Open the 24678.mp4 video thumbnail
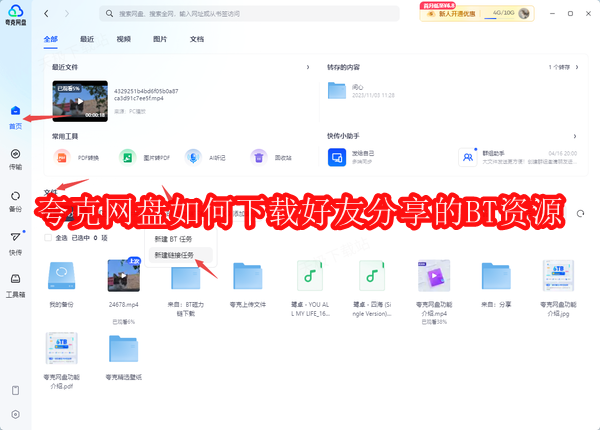Screen dimensions: 600x430 point(124,275)
